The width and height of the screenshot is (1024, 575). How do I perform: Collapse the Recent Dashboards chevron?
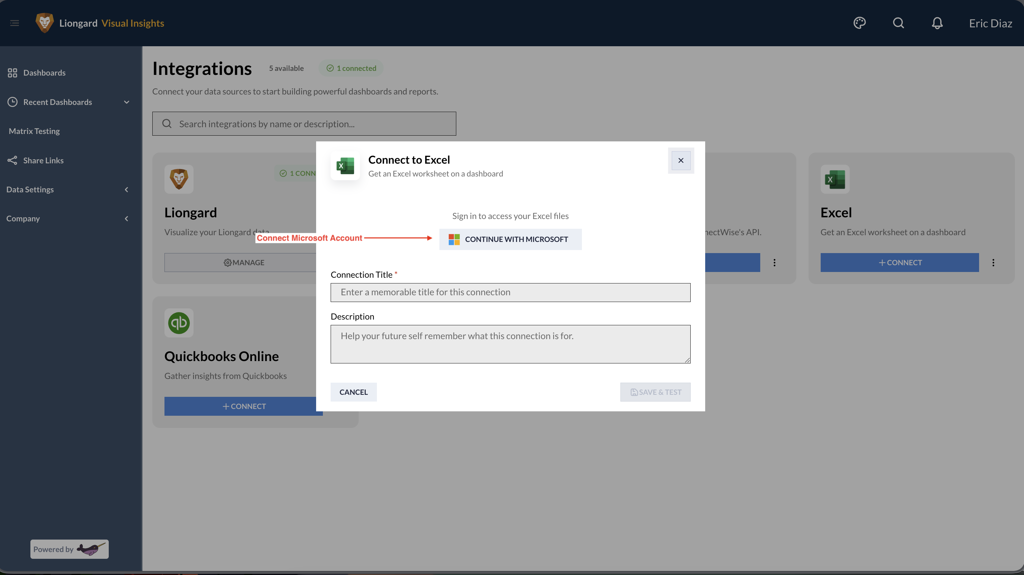click(x=127, y=102)
